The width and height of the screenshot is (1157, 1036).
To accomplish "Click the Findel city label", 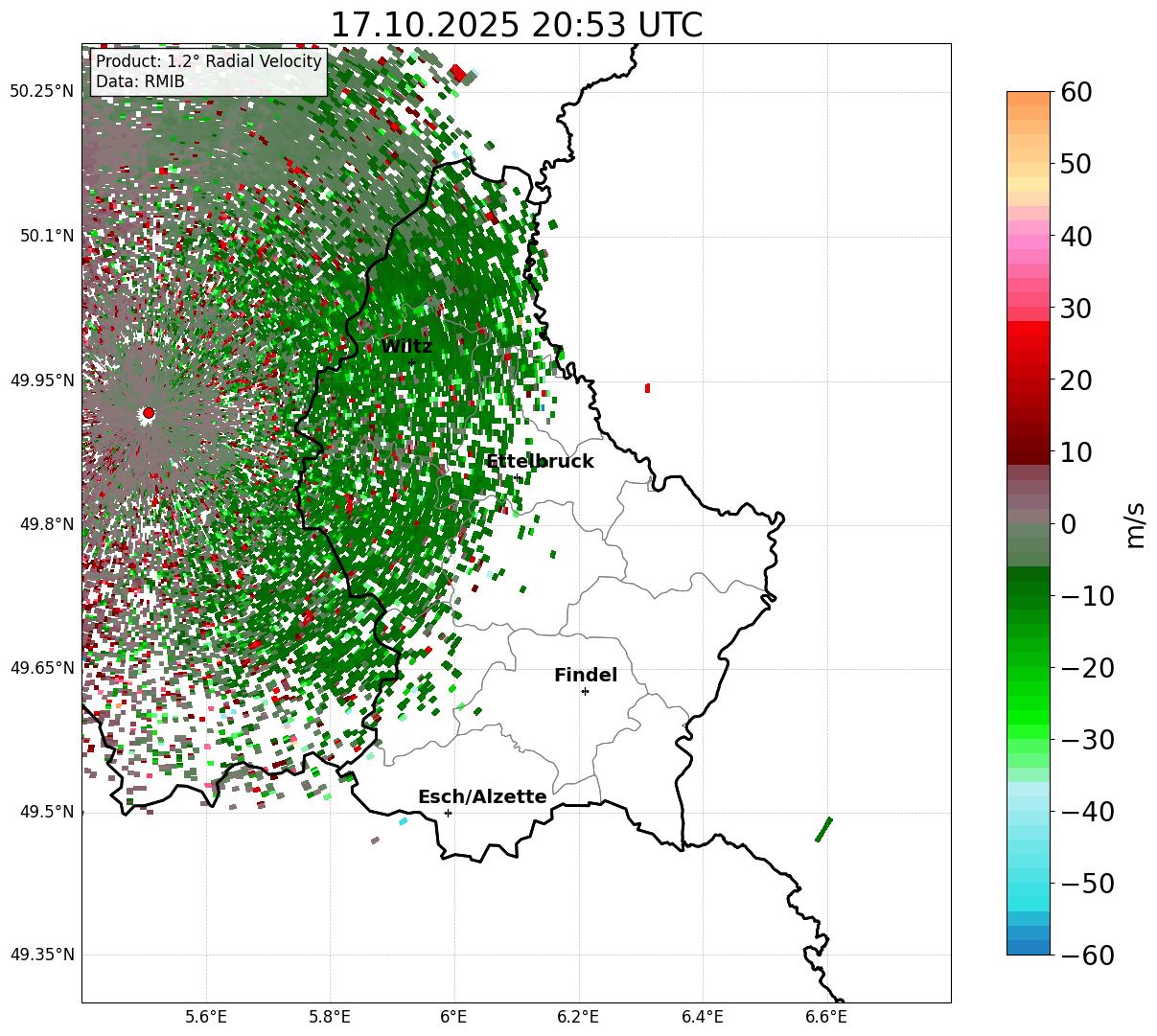I will tap(586, 676).
